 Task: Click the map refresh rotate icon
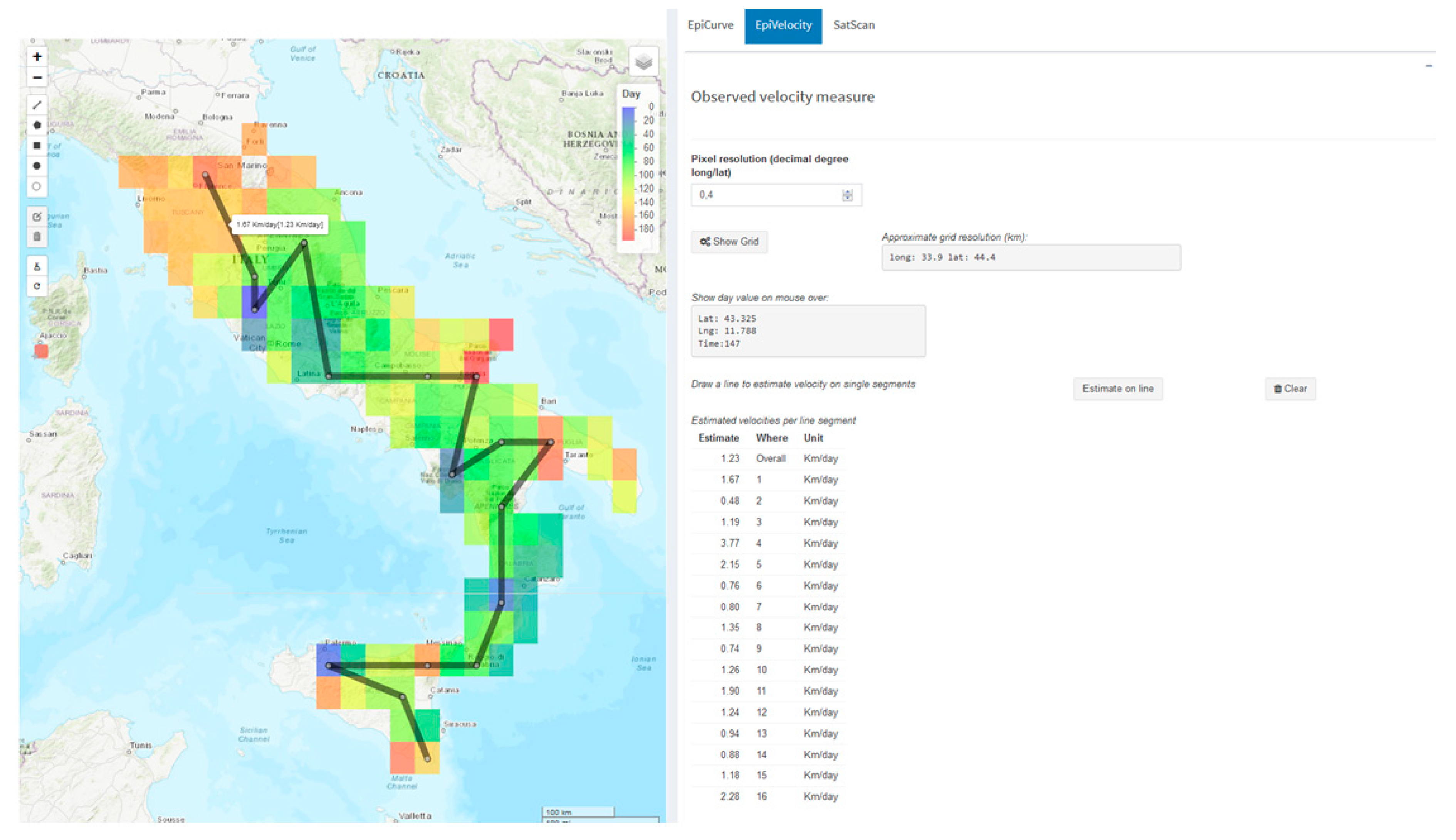tap(37, 286)
